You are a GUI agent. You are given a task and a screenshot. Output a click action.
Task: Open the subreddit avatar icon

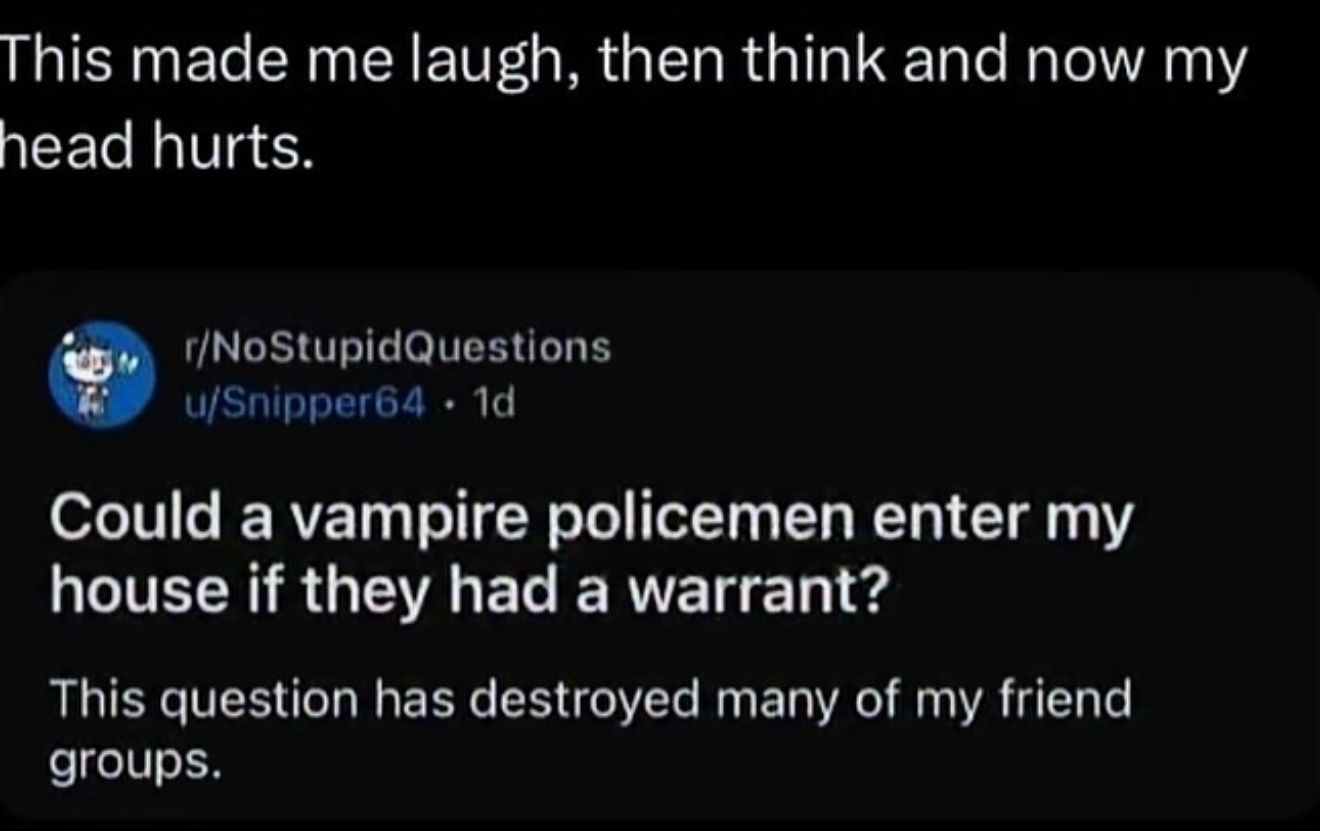click(98, 375)
